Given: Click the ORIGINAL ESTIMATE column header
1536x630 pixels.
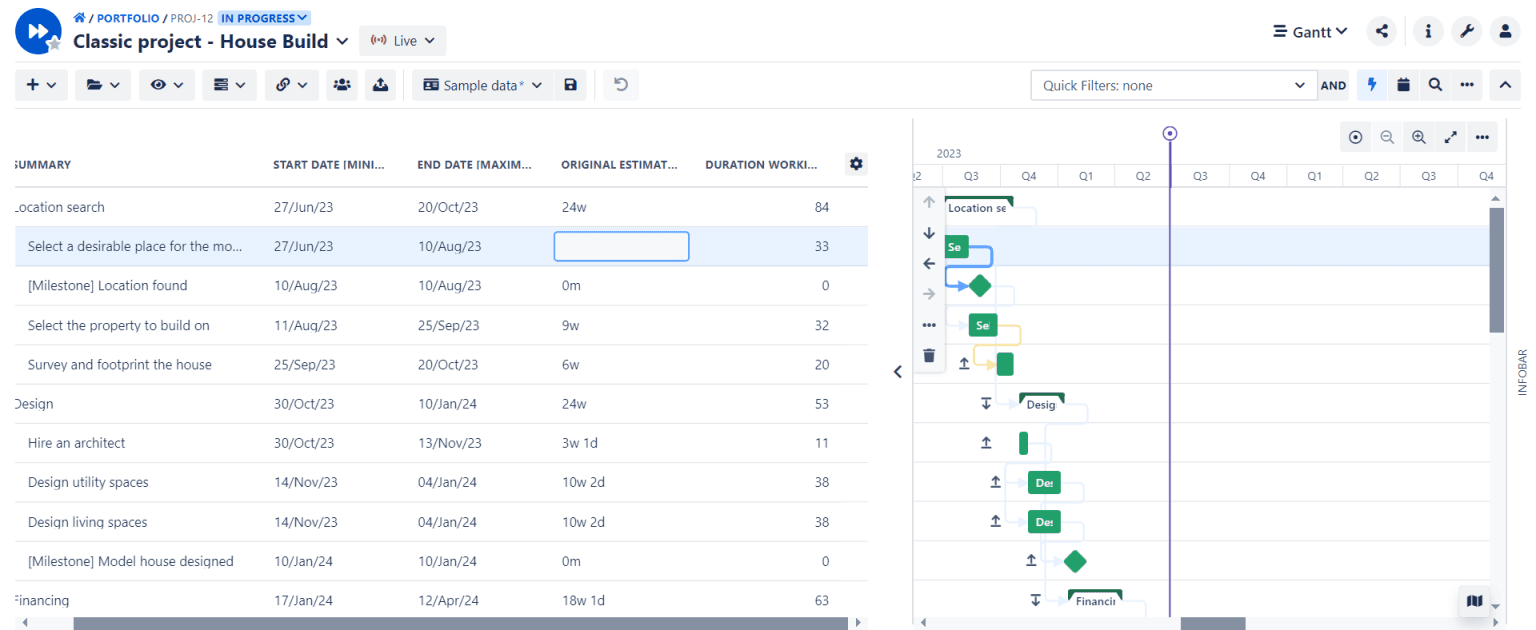Looking at the screenshot, I should (x=619, y=165).
